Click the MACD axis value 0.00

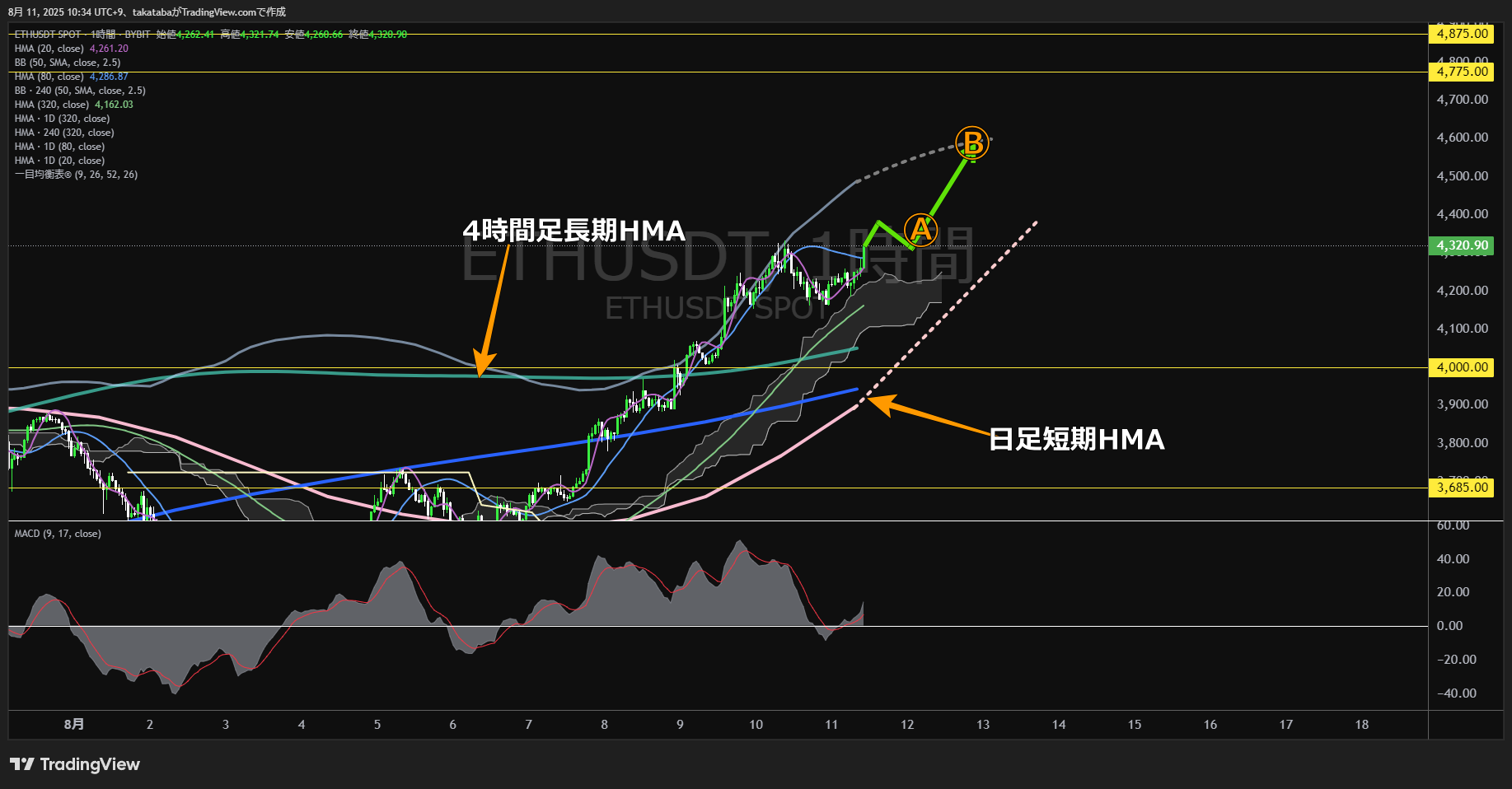pos(1450,626)
